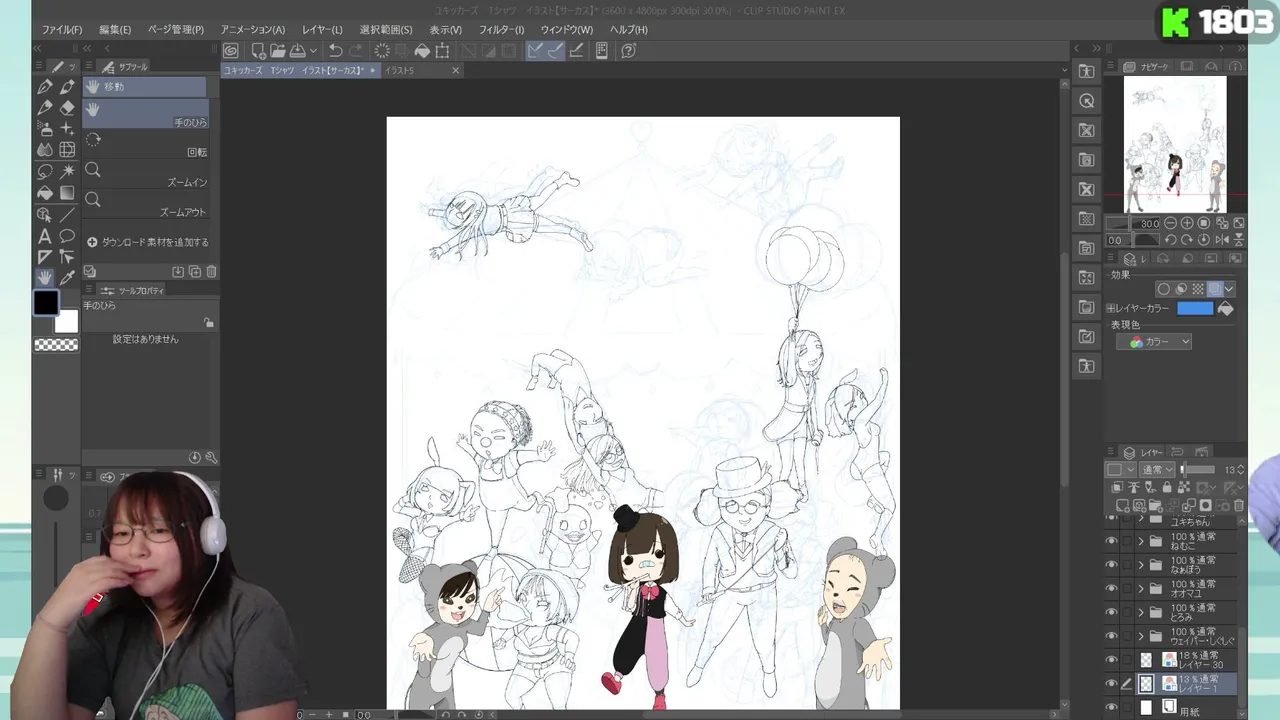Click Navigator flip horizontal icon
Viewport: 1280px width, 720px height.
[1222, 240]
